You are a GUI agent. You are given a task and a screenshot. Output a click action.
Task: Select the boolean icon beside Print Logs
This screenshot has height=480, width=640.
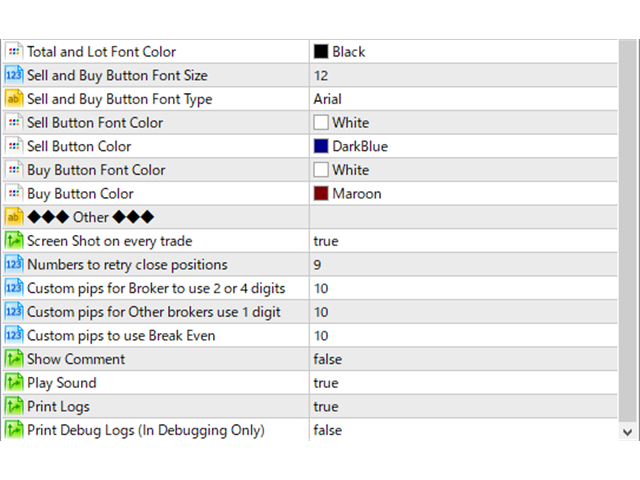coord(14,407)
